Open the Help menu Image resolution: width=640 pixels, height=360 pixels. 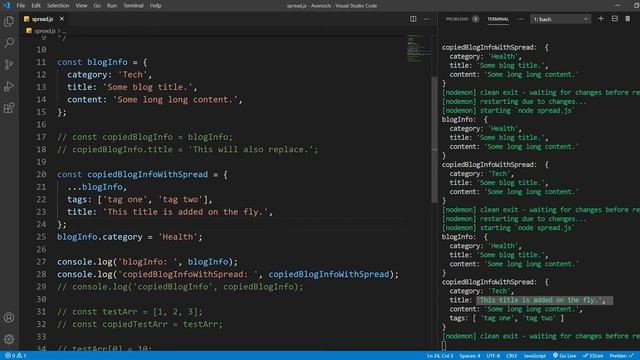156,5
